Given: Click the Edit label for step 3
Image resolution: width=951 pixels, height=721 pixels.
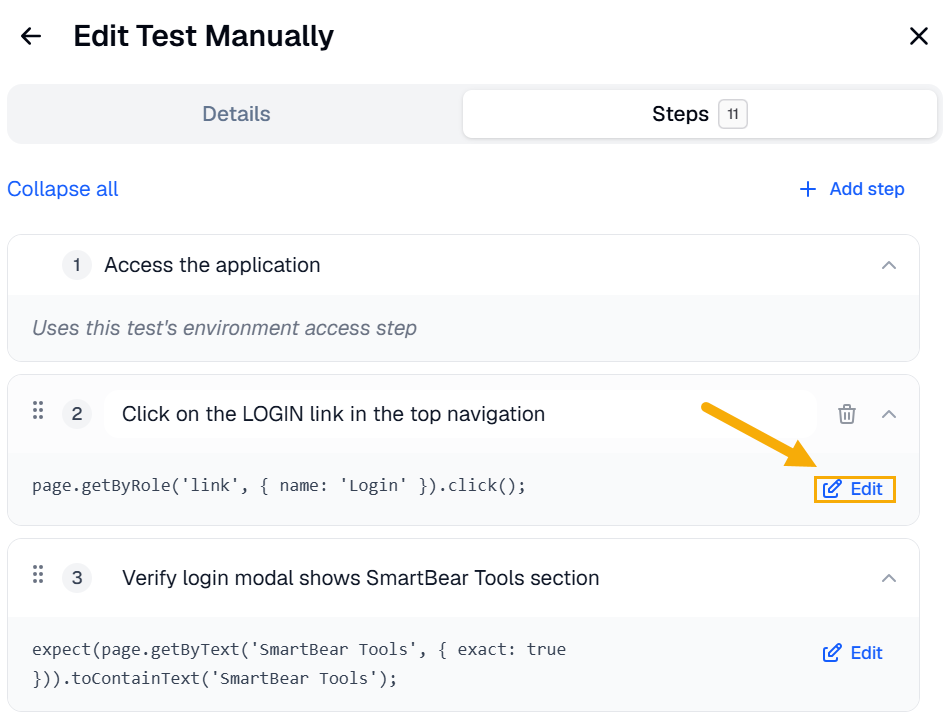Looking at the screenshot, I should pyautogui.click(x=866, y=653).
